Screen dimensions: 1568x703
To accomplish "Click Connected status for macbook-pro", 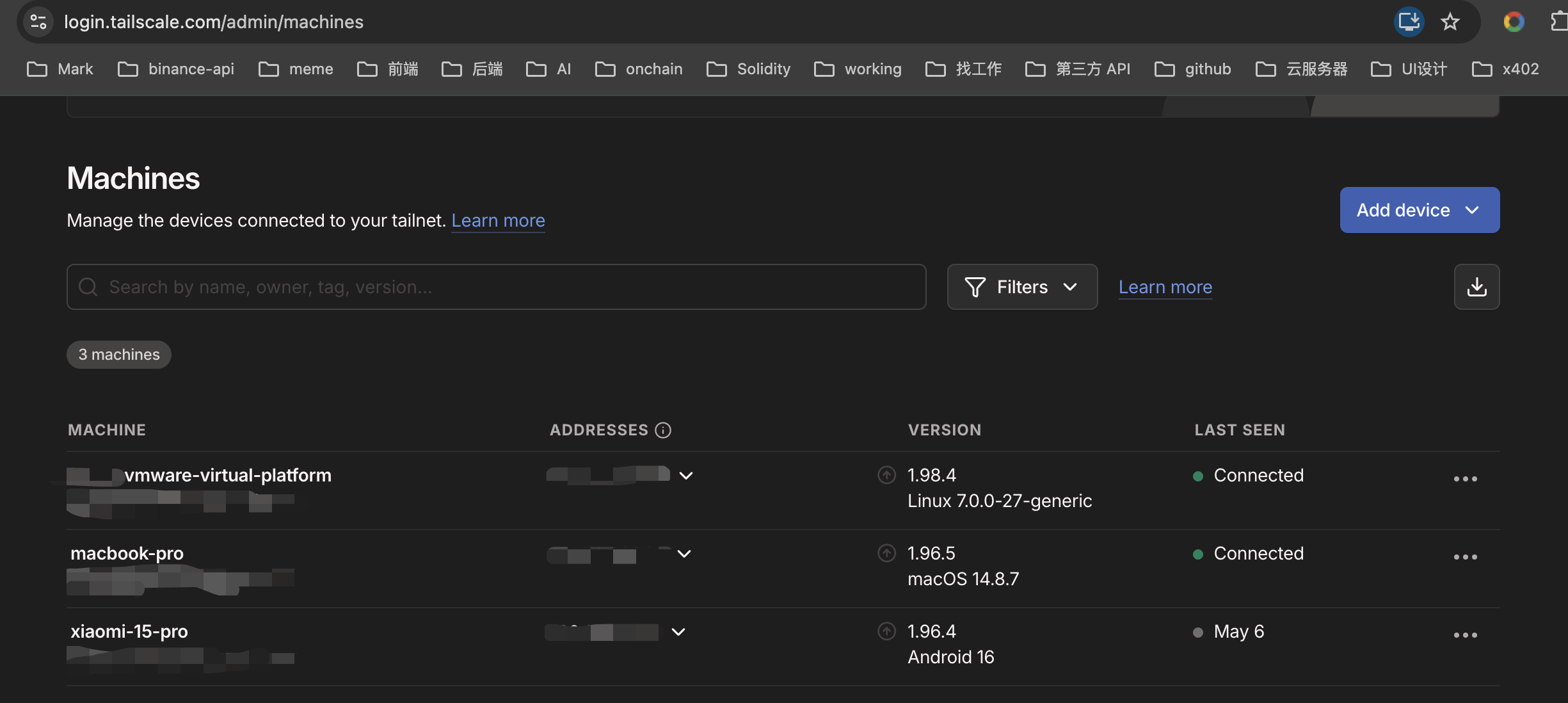I will pyautogui.click(x=1258, y=553).
